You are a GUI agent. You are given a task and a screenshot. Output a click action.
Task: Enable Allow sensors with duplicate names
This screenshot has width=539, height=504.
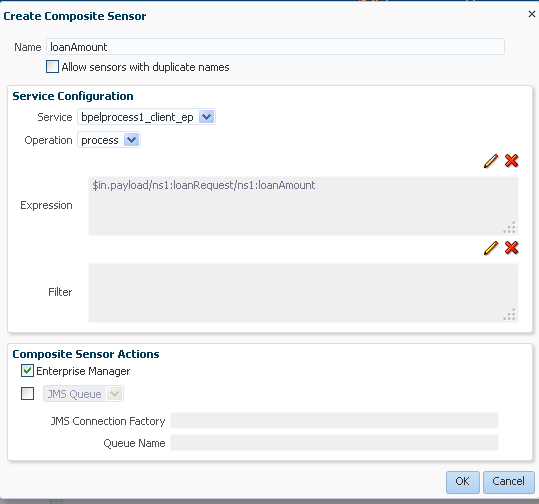[x=52, y=67]
